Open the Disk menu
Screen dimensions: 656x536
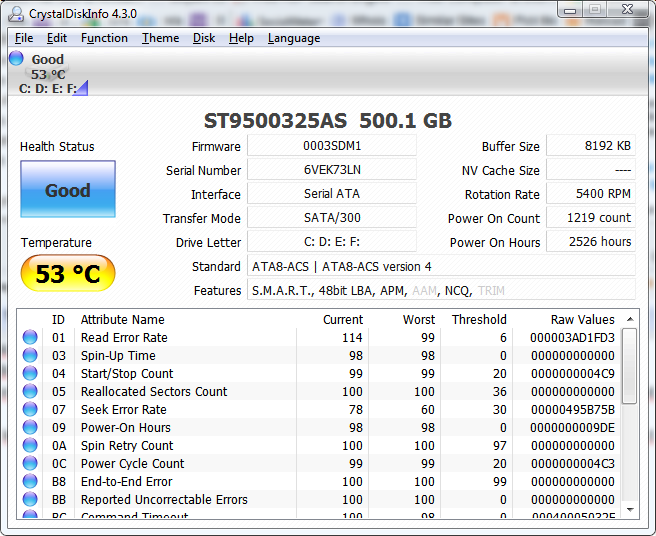[x=204, y=38]
